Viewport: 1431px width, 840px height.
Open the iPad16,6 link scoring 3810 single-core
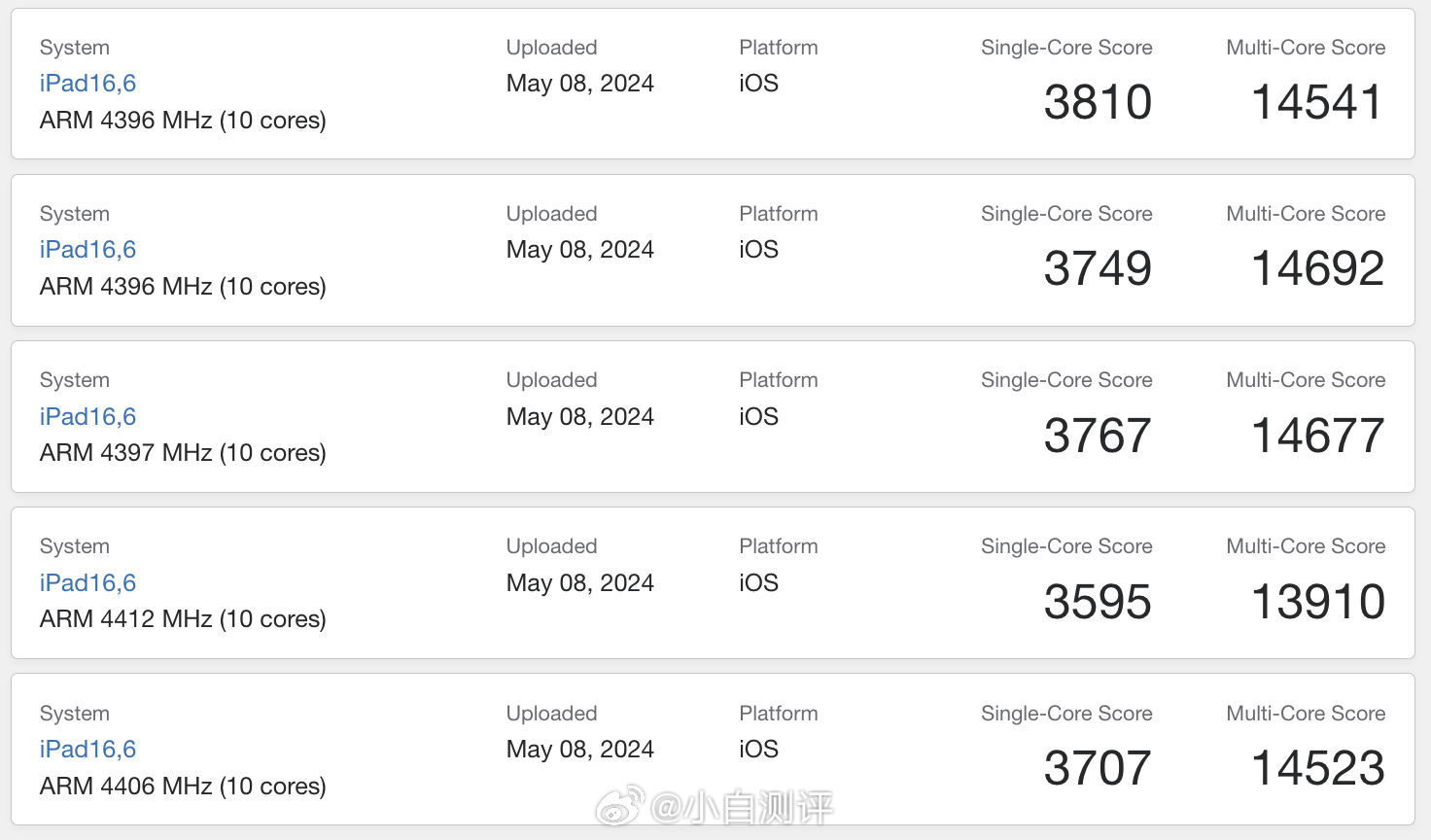click(x=87, y=84)
